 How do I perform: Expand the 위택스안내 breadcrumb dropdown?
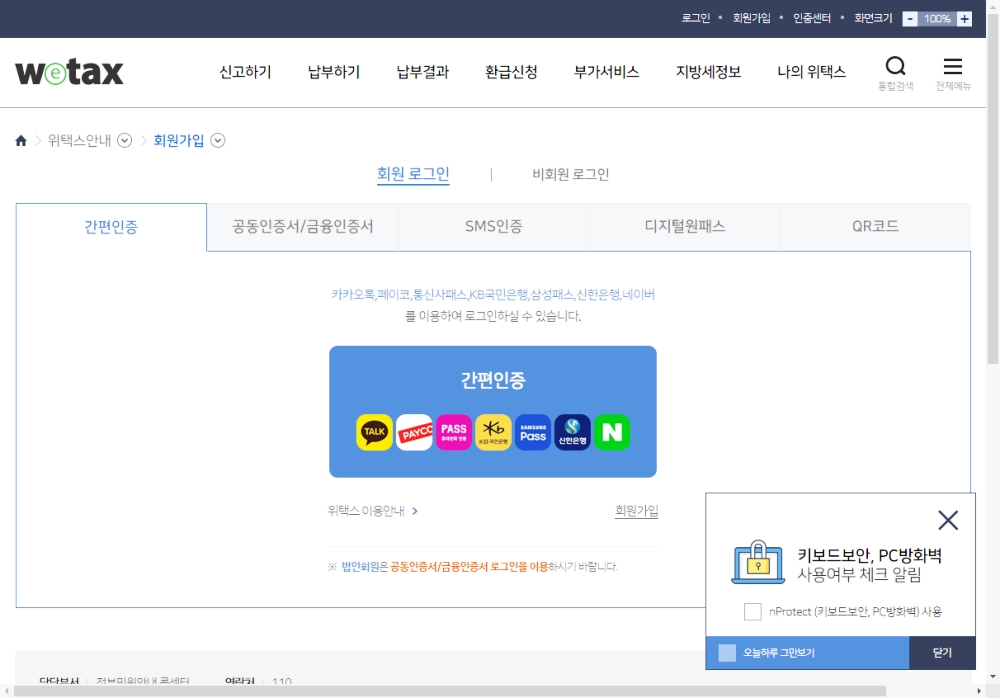click(124, 140)
